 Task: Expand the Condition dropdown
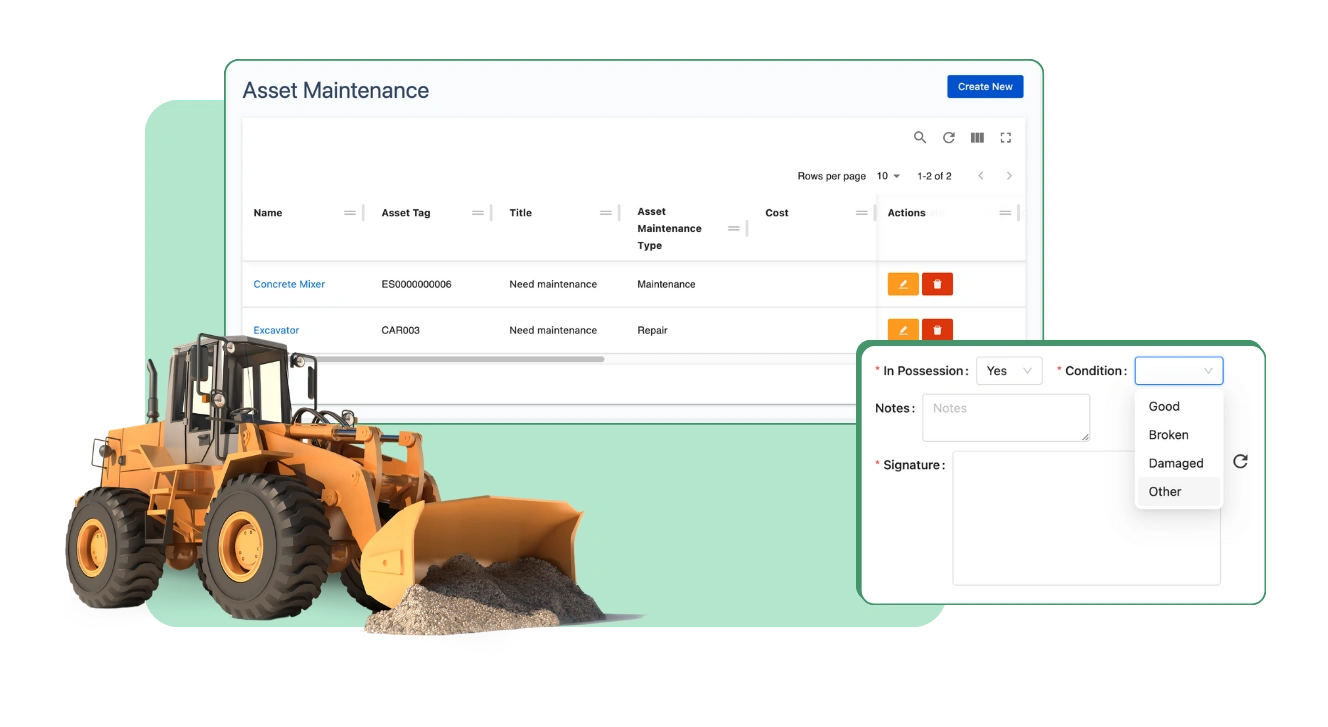pos(1178,371)
